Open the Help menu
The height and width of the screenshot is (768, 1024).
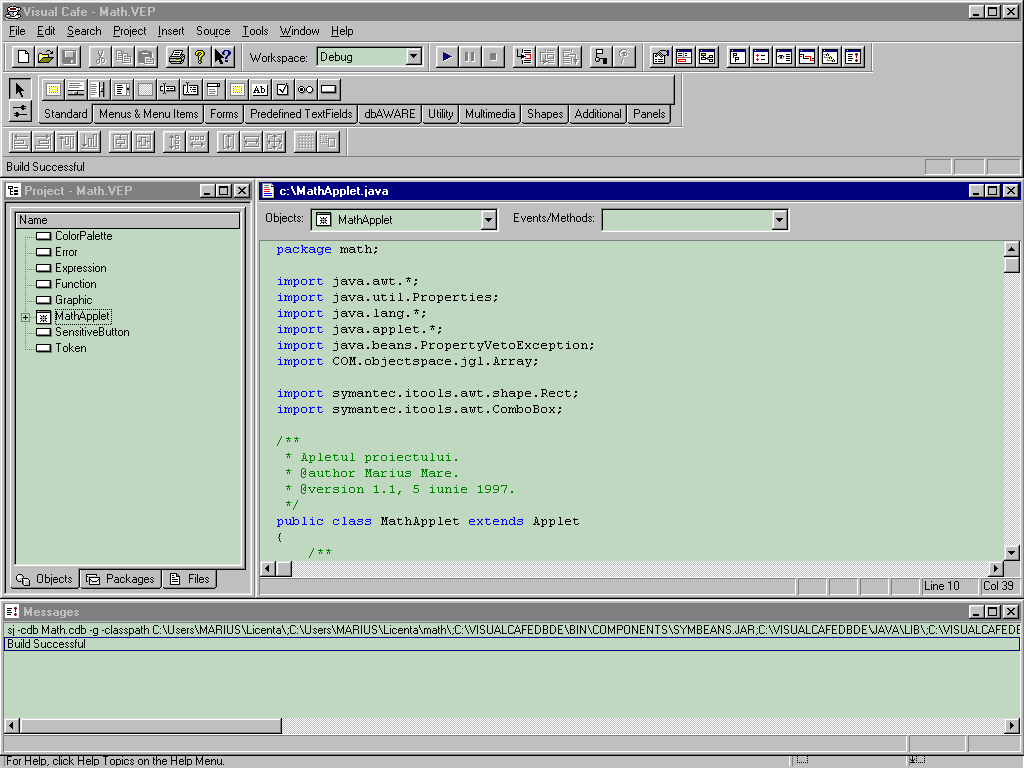pyautogui.click(x=342, y=31)
